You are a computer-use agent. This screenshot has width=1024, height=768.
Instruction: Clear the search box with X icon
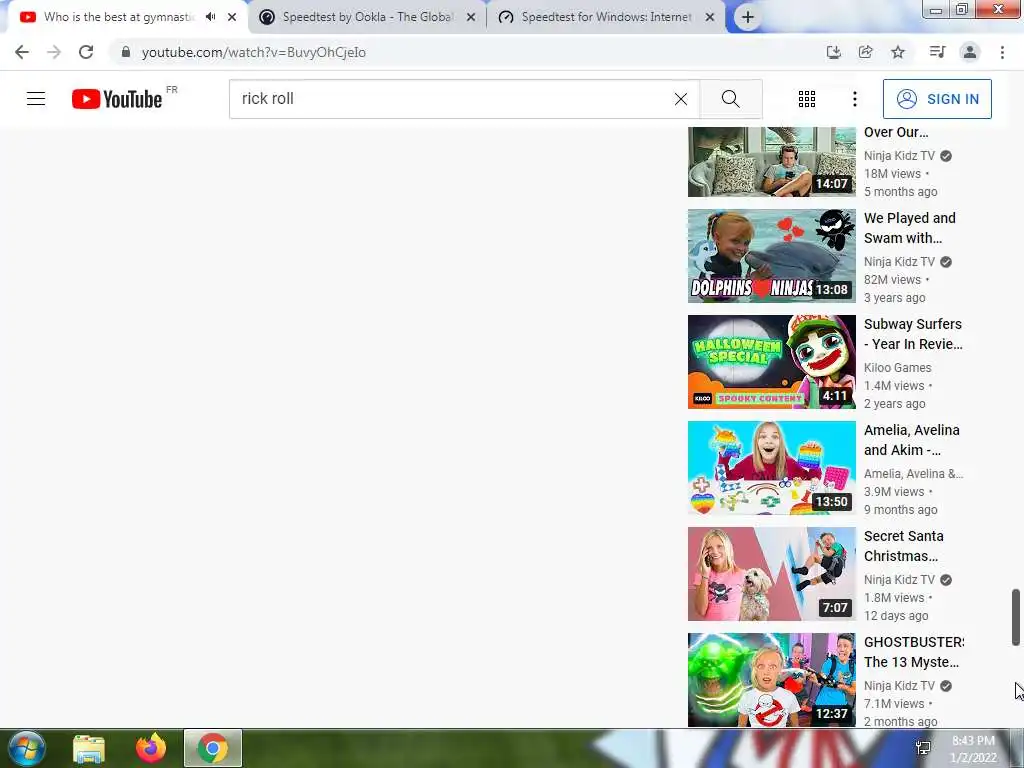coord(680,99)
